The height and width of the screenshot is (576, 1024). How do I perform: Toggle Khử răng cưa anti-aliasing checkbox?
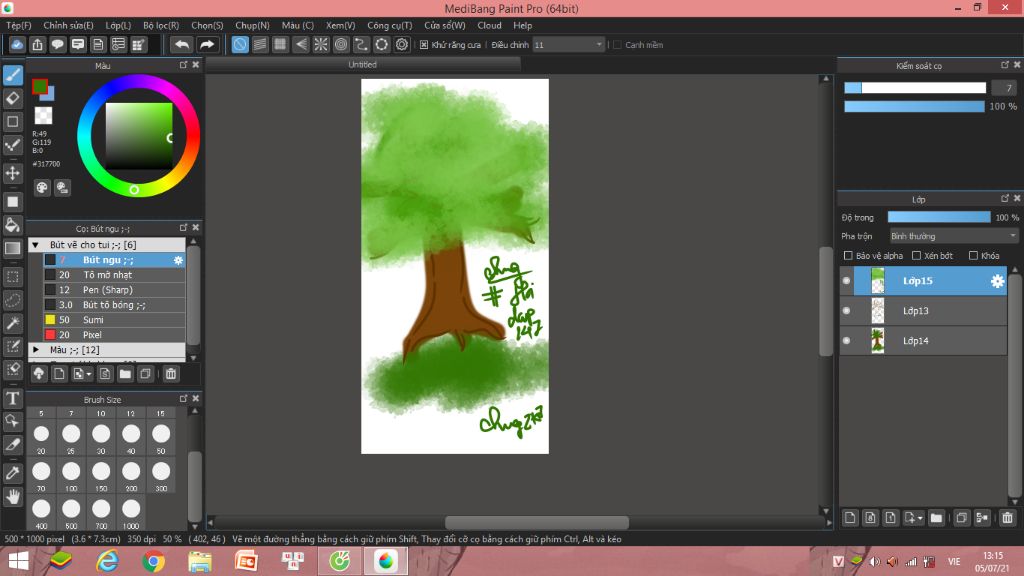pyautogui.click(x=424, y=44)
